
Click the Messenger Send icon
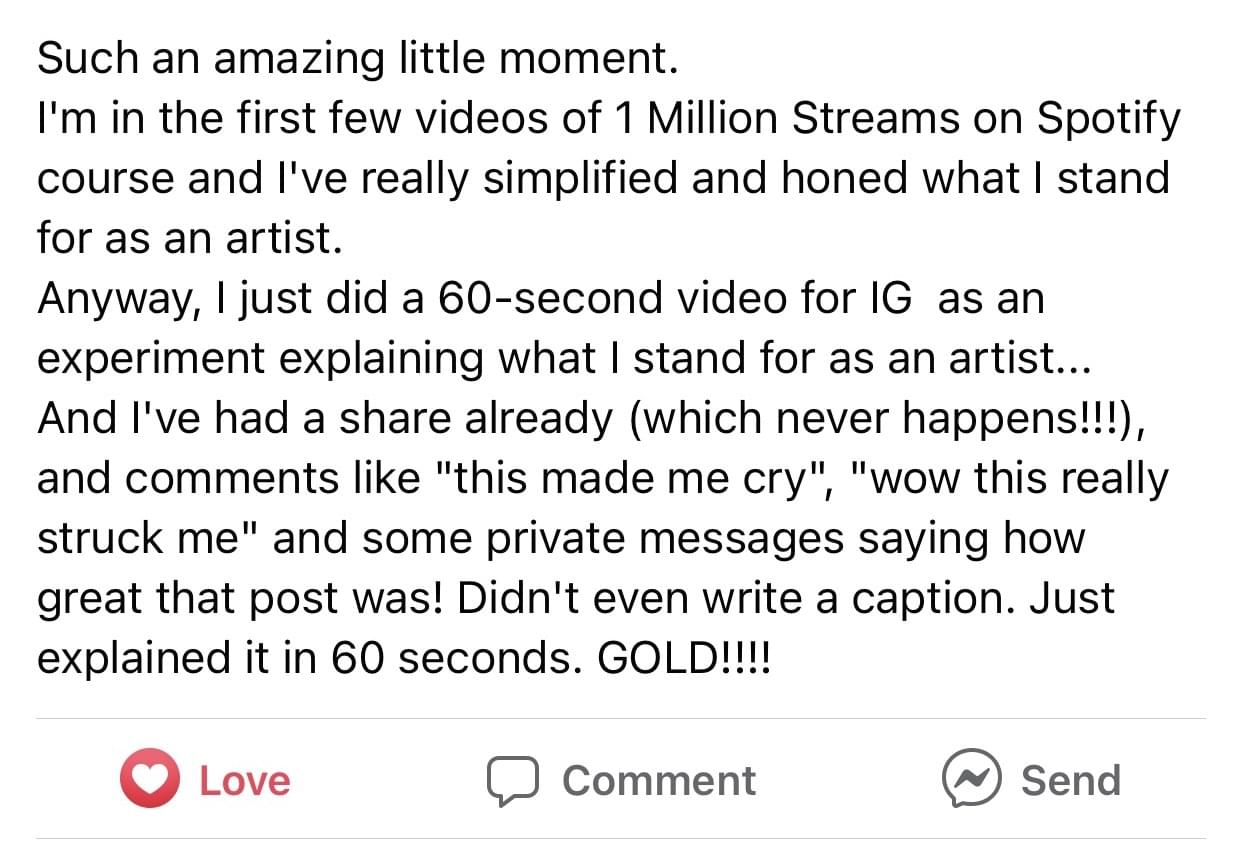click(x=970, y=779)
